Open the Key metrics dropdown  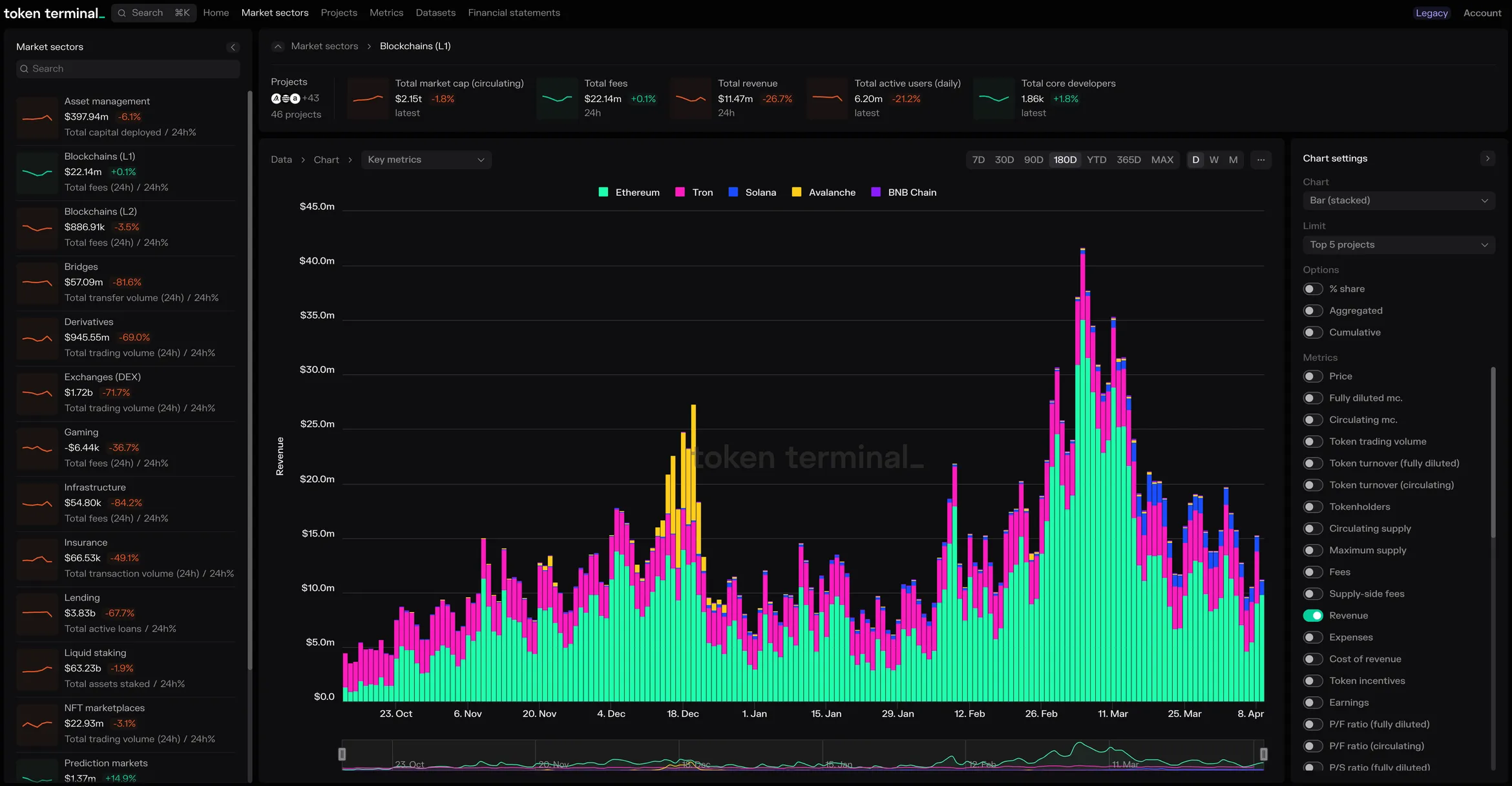tap(426, 160)
